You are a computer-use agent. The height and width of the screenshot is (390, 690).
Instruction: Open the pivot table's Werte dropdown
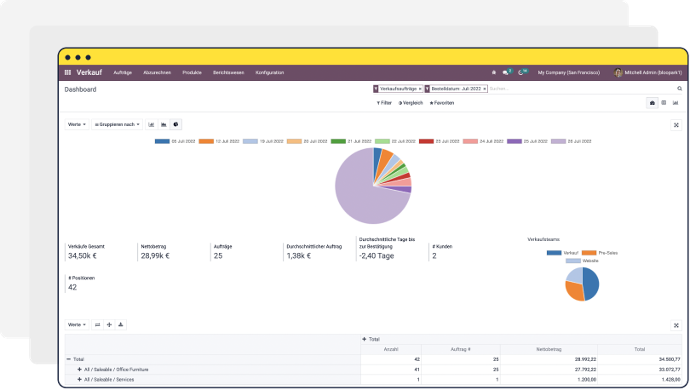coord(77,325)
